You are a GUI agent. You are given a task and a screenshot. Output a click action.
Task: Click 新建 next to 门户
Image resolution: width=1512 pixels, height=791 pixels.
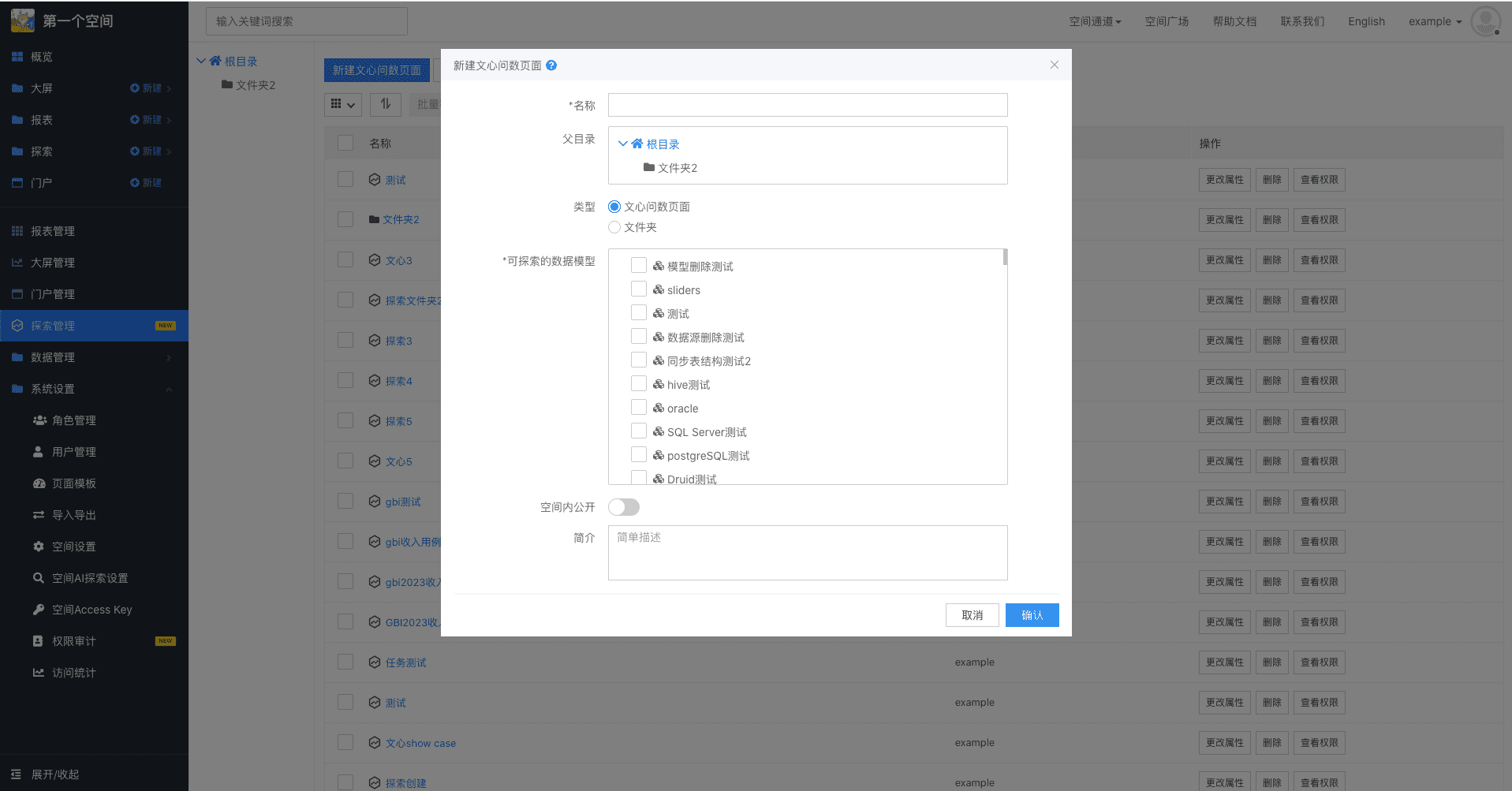[146, 183]
